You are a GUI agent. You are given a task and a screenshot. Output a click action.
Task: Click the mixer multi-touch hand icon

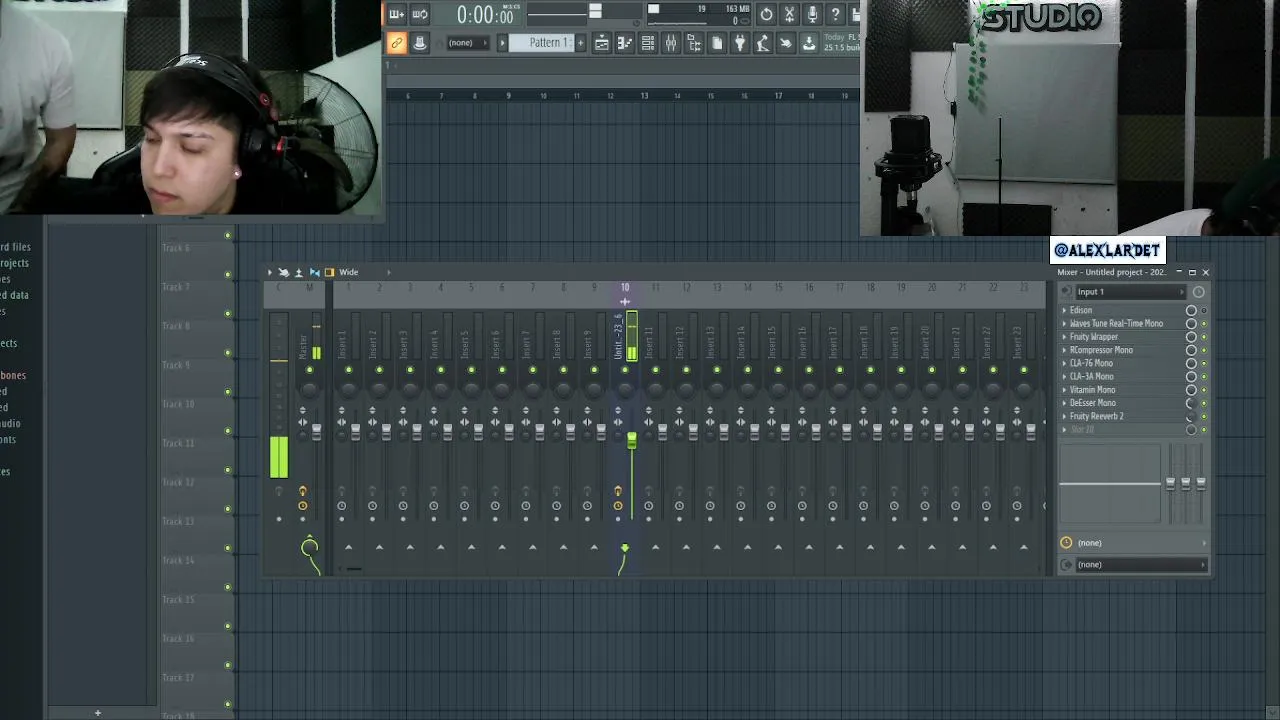click(284, 272)
